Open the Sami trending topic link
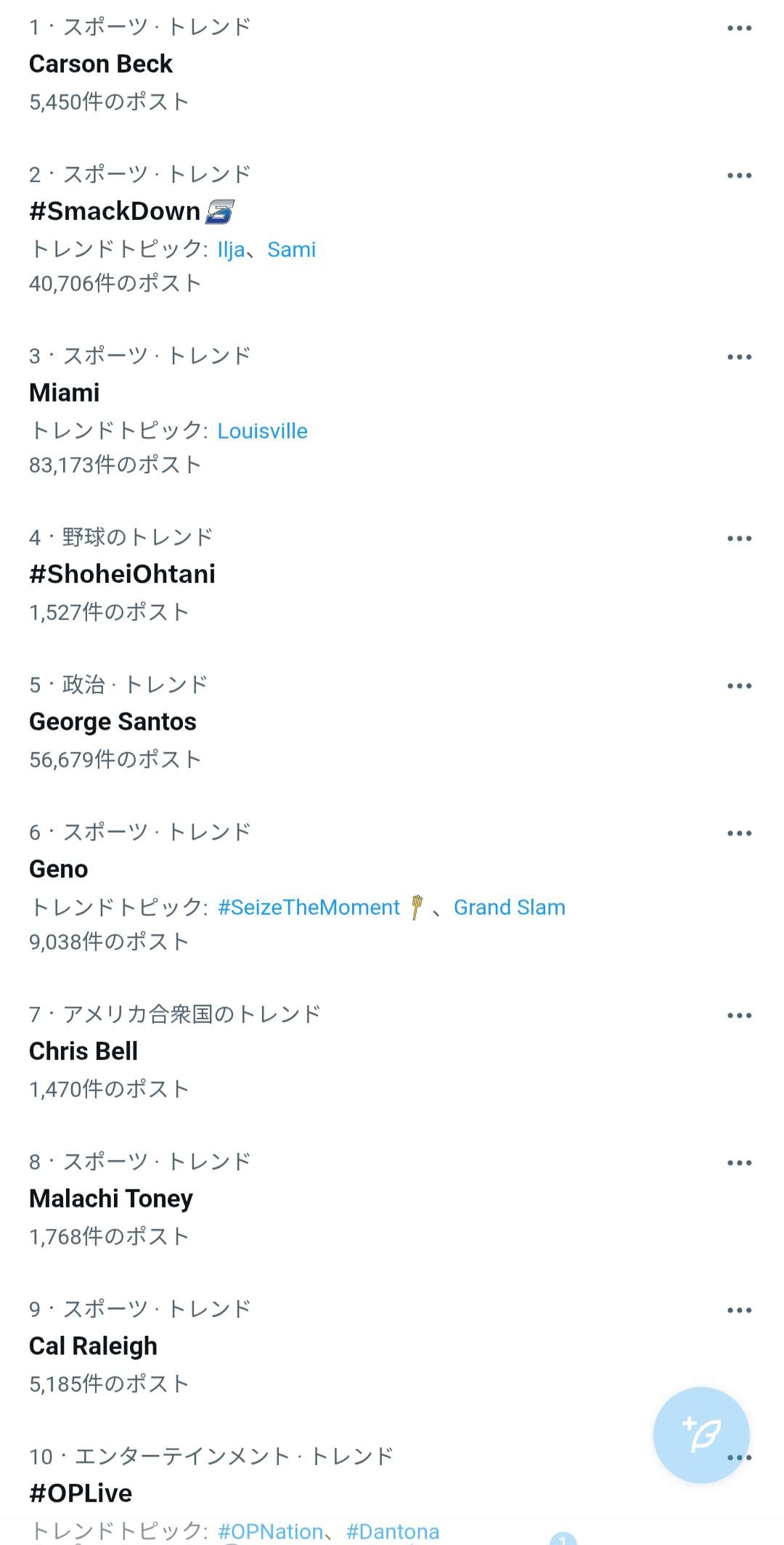The image size is (784, 1545). tap(291, 250)
